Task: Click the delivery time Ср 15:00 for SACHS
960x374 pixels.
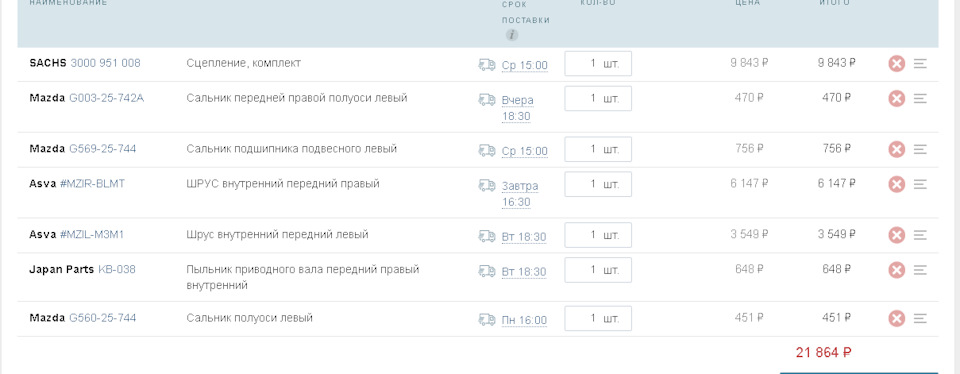Action: [525, 65]
